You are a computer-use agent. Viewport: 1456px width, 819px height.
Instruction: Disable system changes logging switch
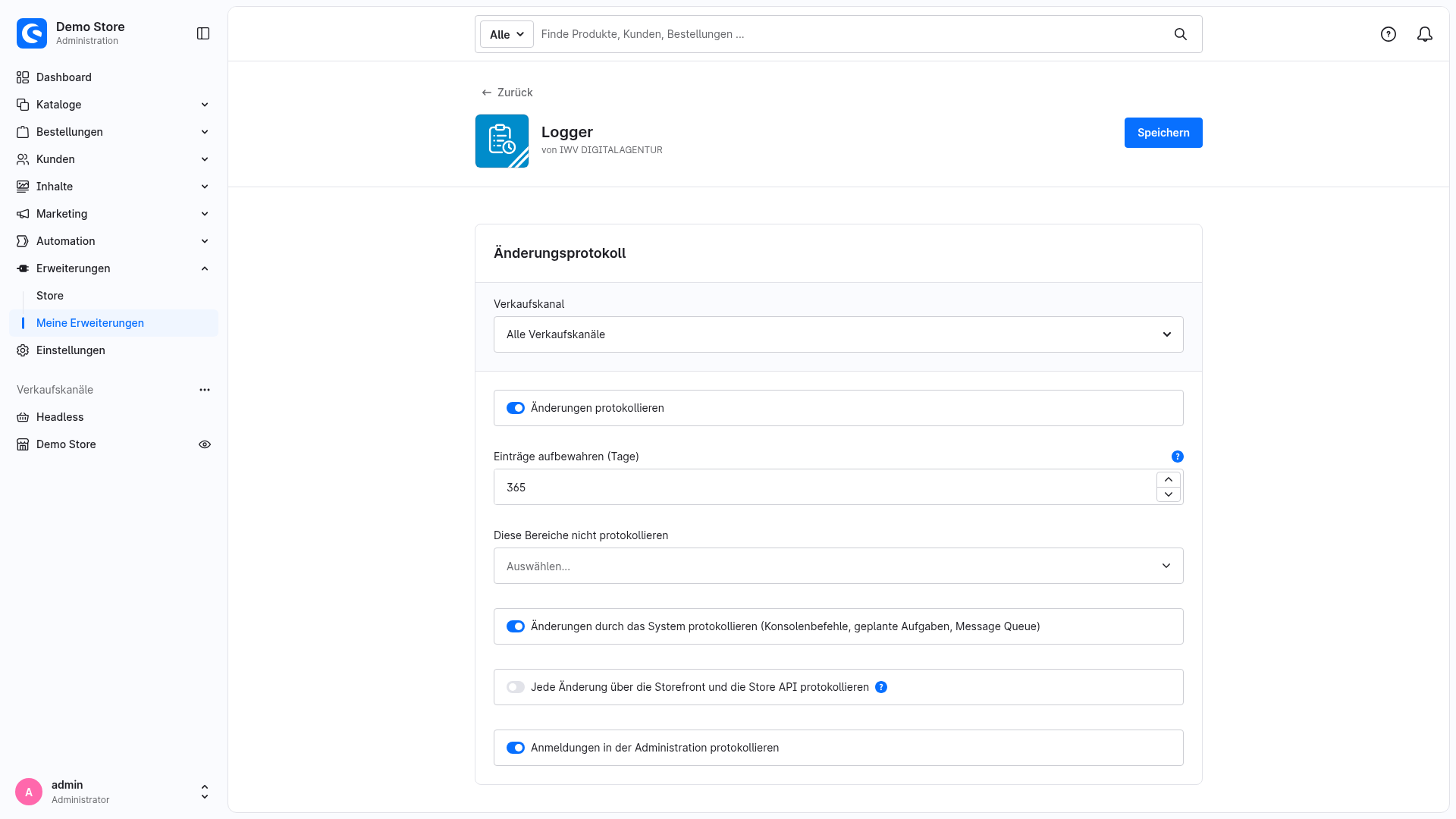point(516,626)
